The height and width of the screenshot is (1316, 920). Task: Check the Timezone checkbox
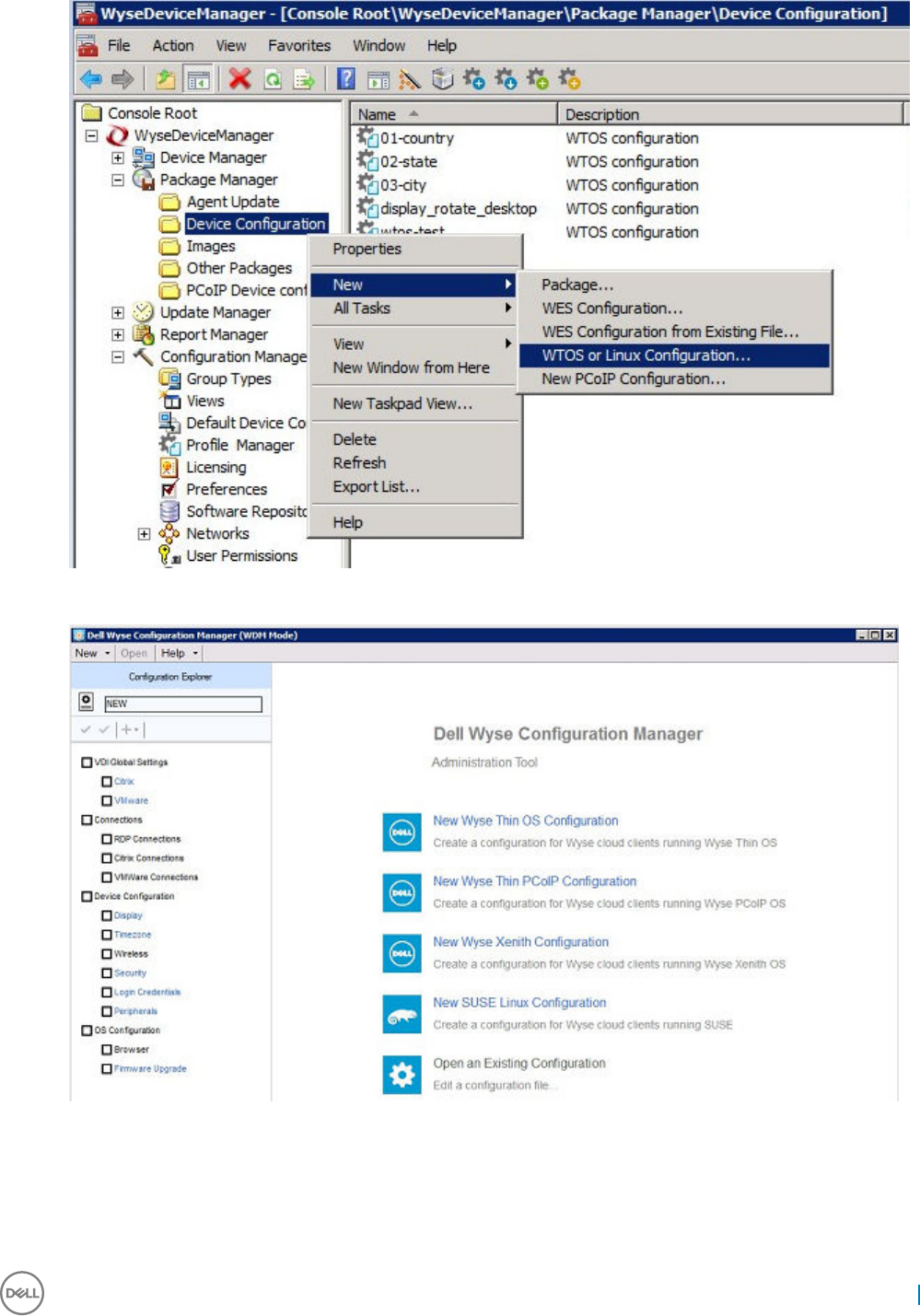pyautogui.click(x=107, y=935)
